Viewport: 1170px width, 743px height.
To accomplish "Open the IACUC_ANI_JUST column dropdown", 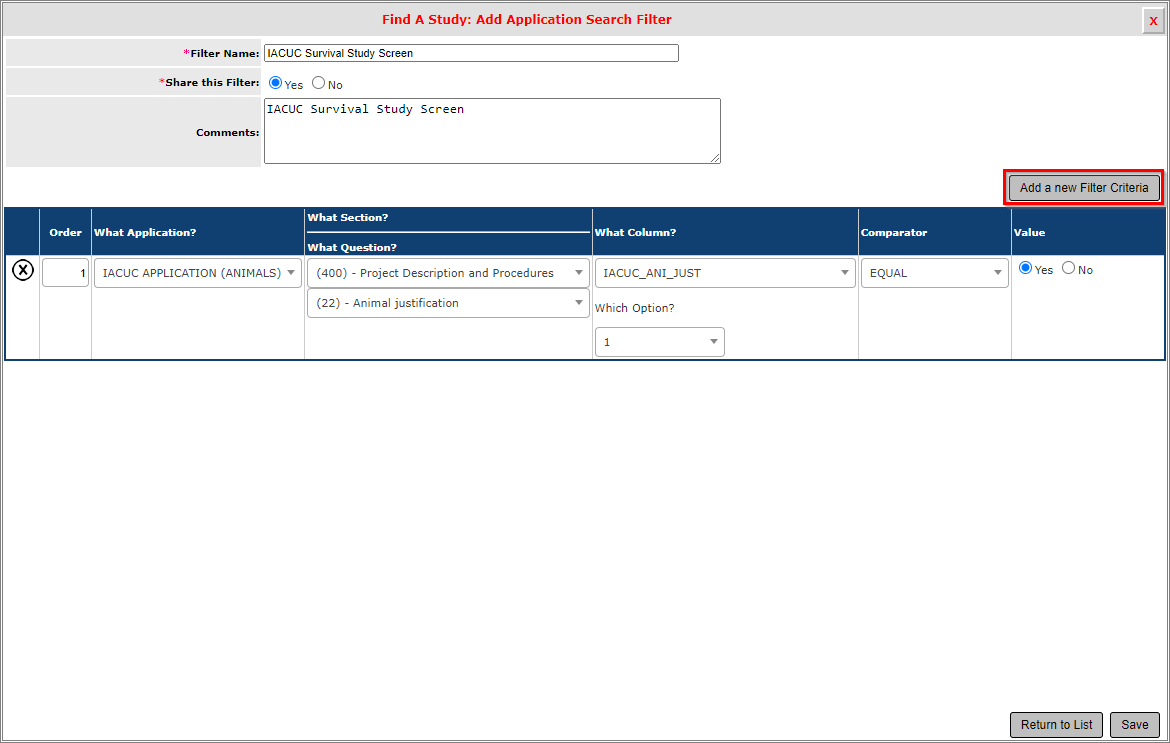I will [725, 273].
